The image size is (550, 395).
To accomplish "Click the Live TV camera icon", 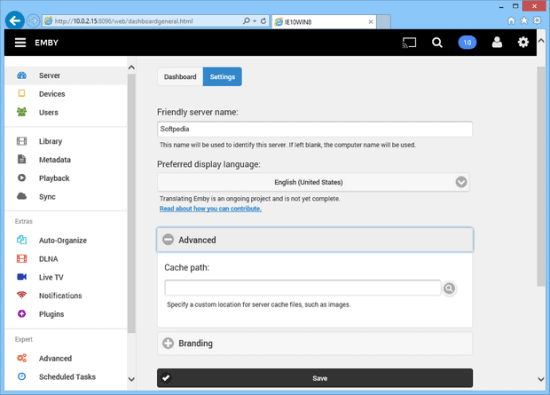I will coord(22,277).
